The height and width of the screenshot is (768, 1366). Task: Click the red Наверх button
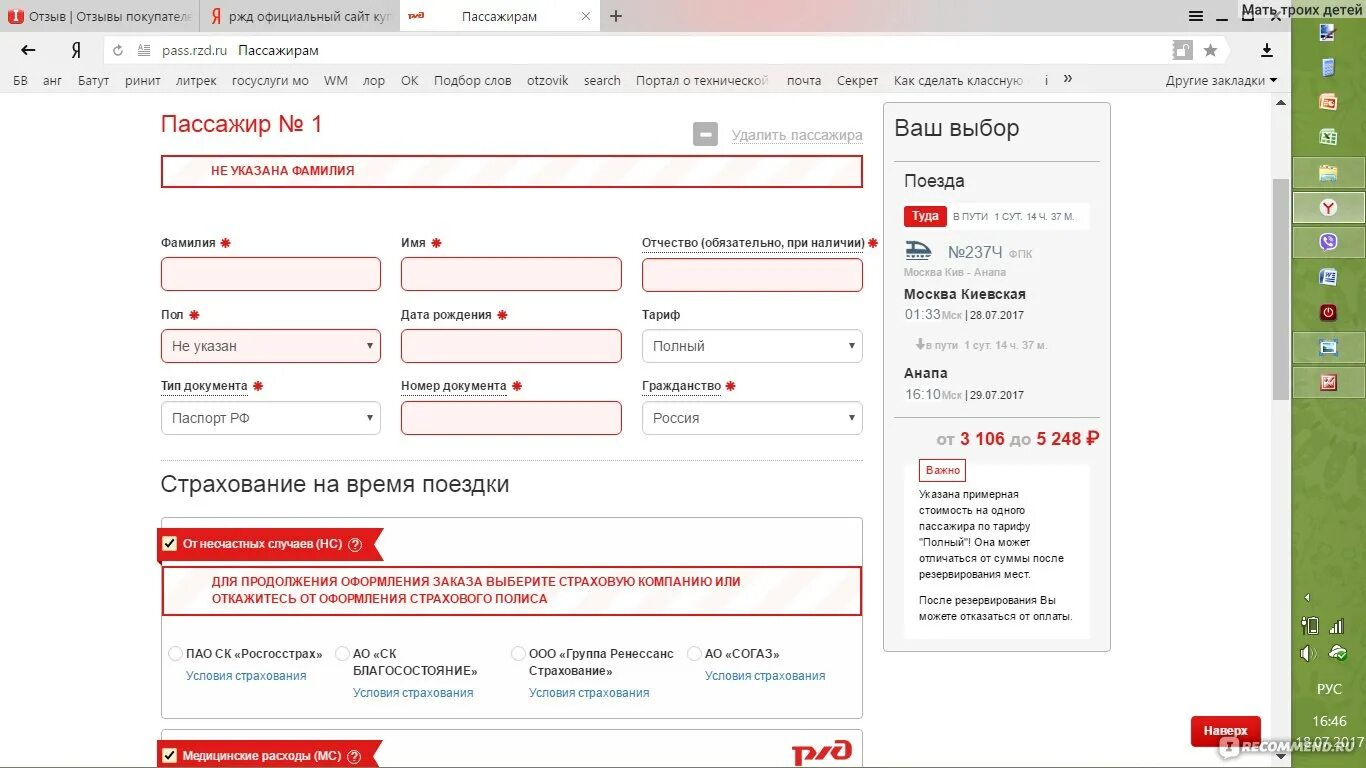(x=1226, y=731)
